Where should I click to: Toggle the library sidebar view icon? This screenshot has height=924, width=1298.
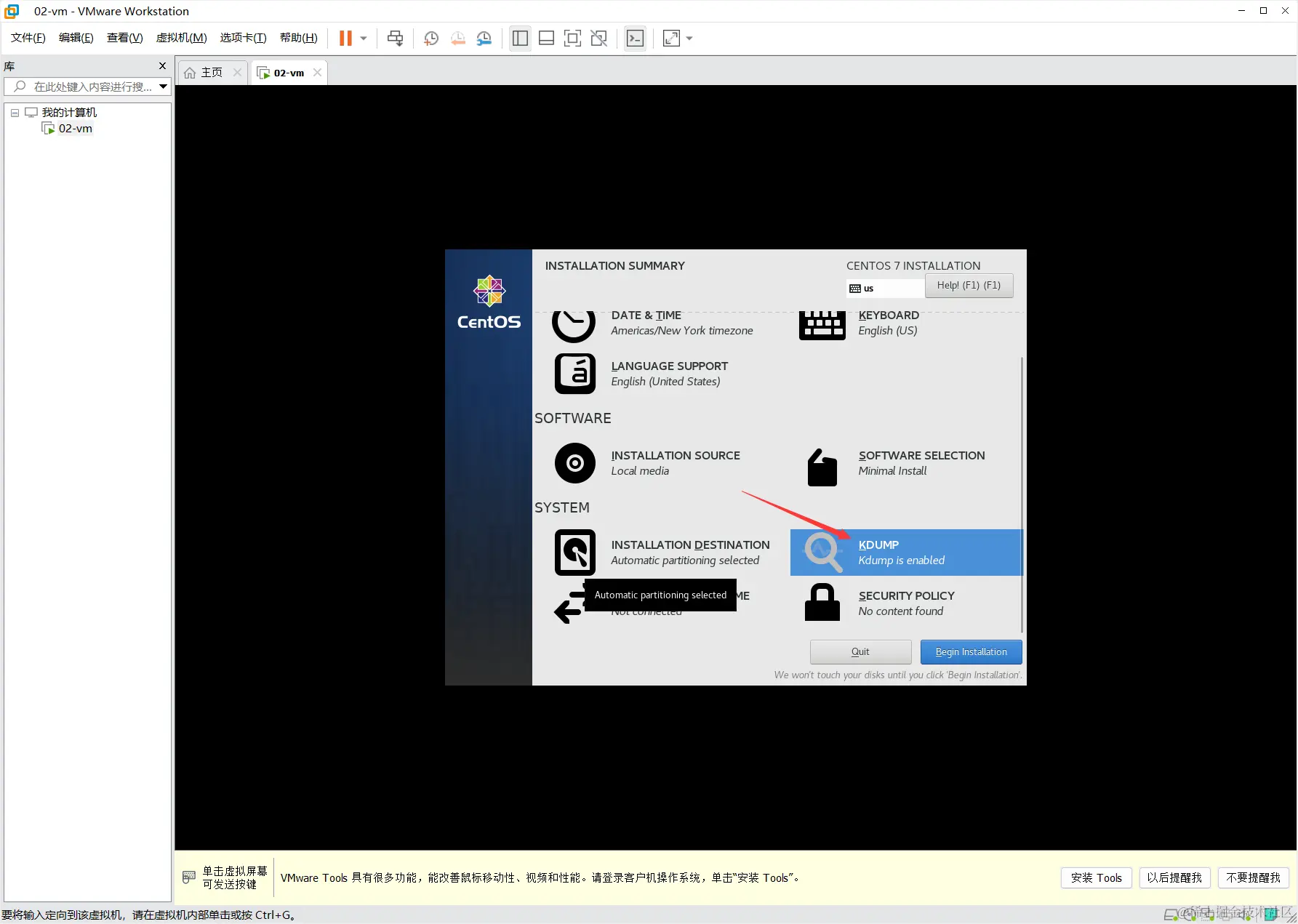520,39
